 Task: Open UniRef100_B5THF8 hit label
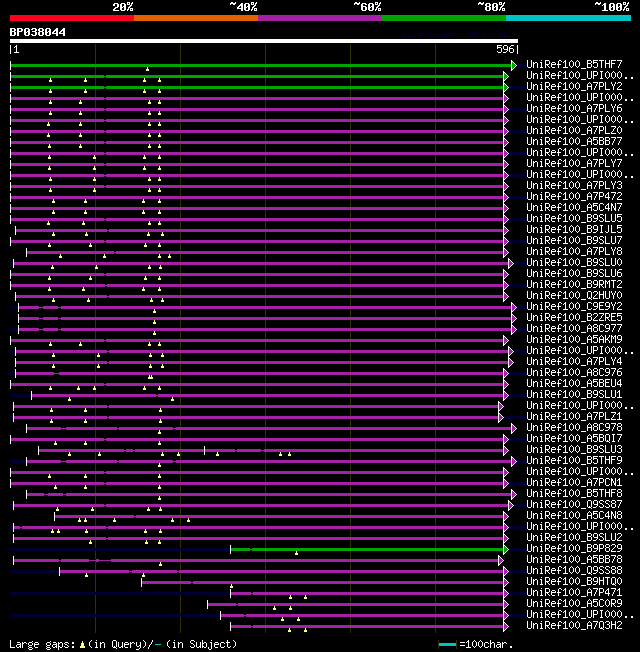574,494
